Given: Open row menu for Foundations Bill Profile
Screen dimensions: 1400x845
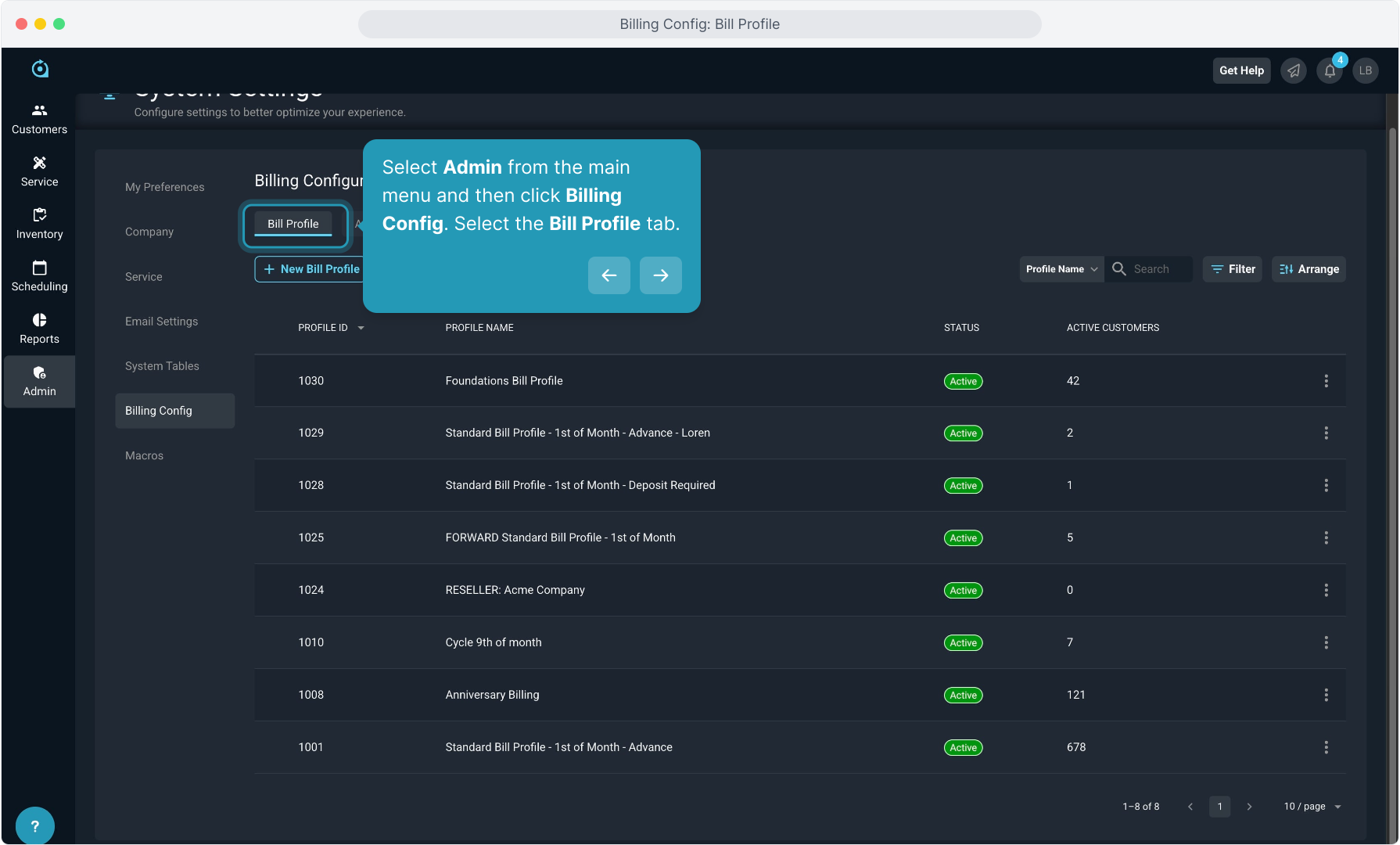Looking at the screenshot, I should point(1326,381).
